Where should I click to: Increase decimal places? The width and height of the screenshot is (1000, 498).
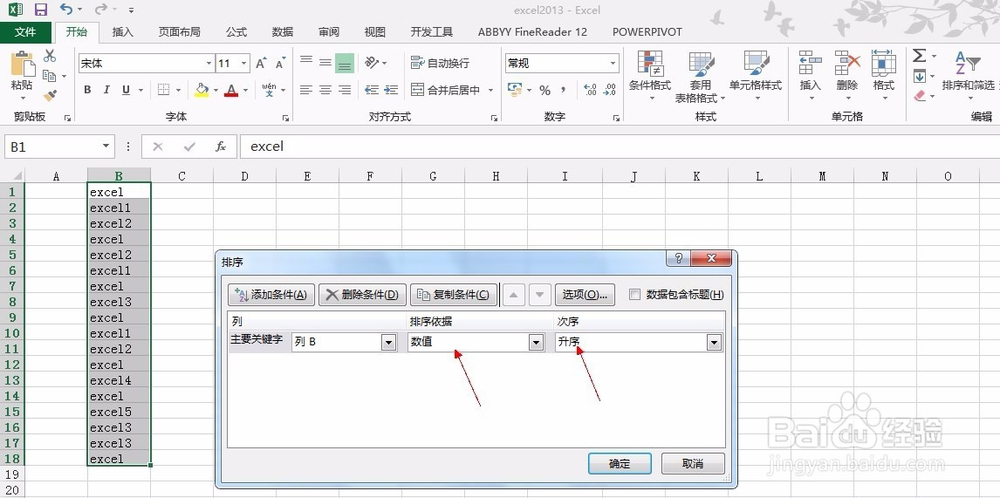pos(591,90)
